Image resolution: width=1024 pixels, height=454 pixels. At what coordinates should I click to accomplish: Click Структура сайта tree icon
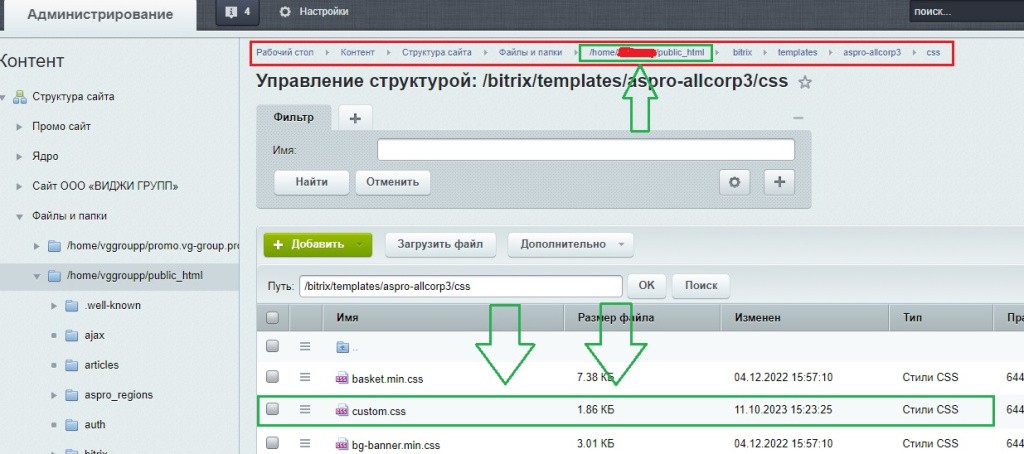click(20, 97)
